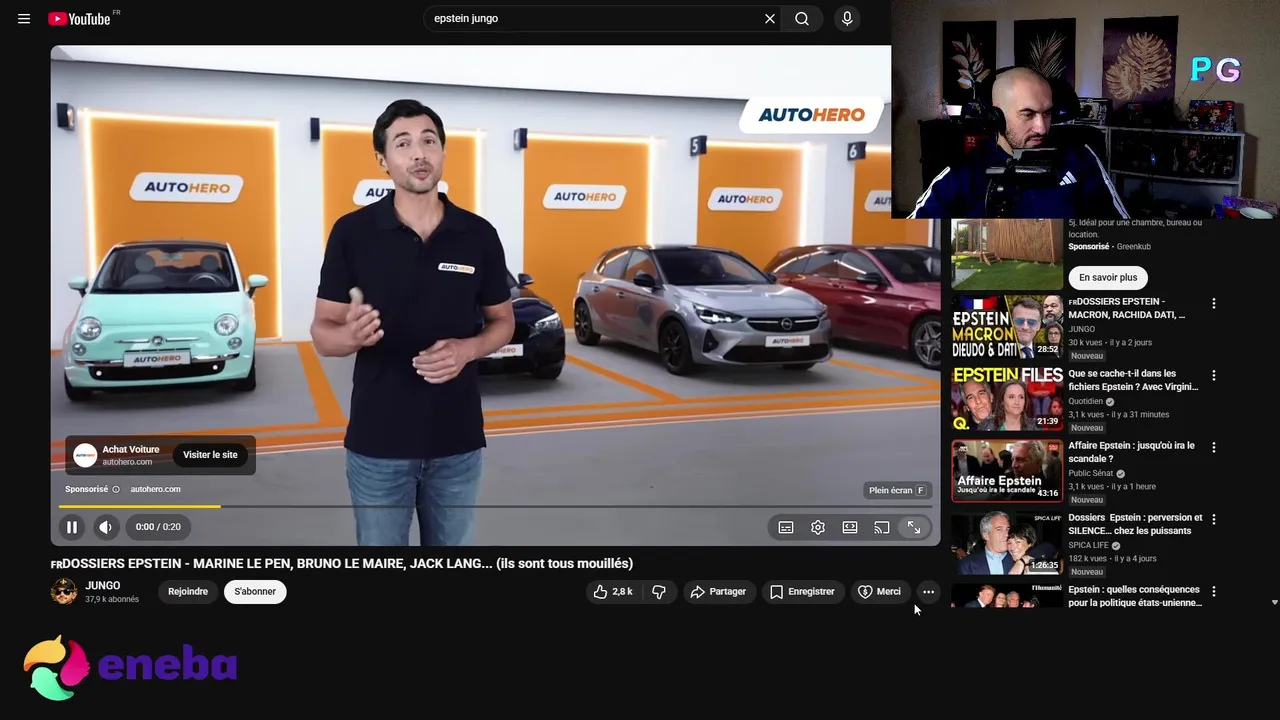Clear the search box with X
1280x720 pixels.
[770, 18]
